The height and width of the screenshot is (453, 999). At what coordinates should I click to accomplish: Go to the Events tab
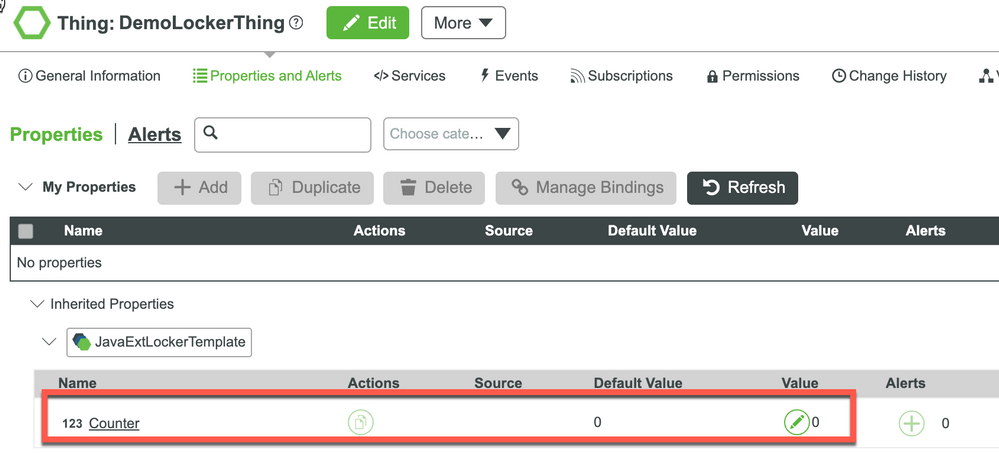point(508,76)
